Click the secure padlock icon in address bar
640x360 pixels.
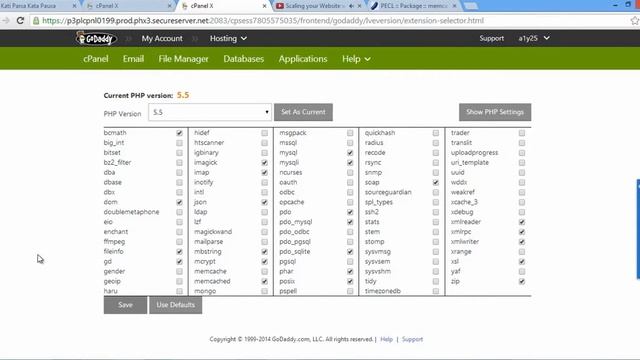pos(36,20)
